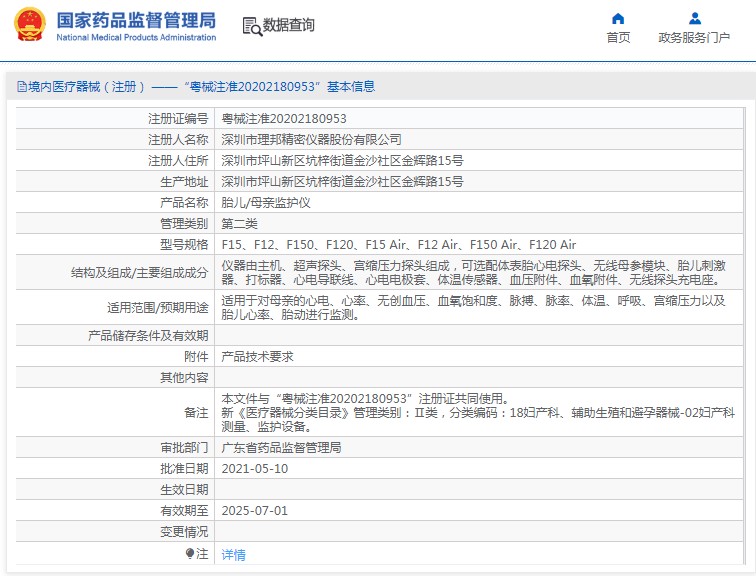Click the 数据查询 title text

[288, 25]
